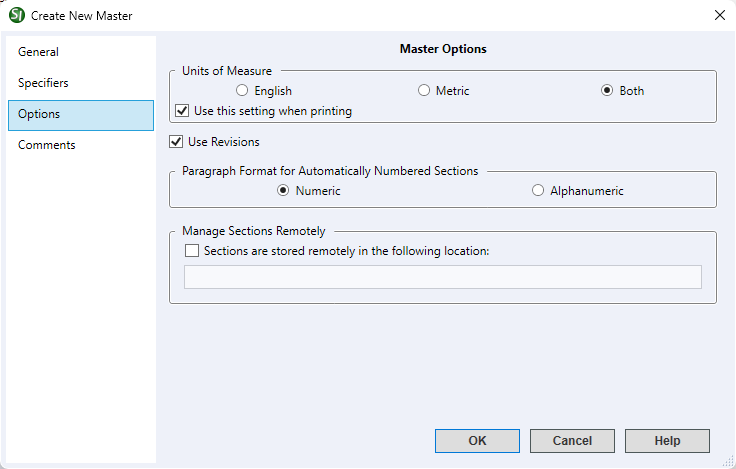
Task: Close the Create New Master dialog
Action: point(720,15)
